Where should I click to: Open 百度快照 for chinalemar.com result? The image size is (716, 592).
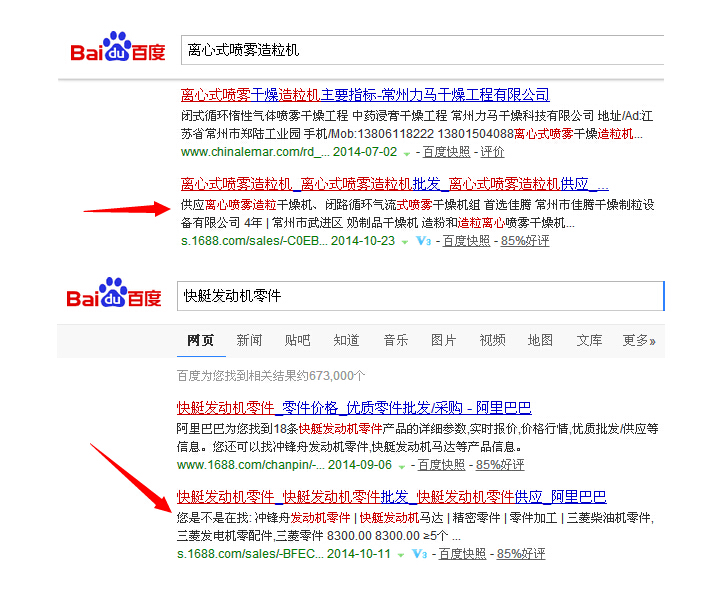pos(446,152)
